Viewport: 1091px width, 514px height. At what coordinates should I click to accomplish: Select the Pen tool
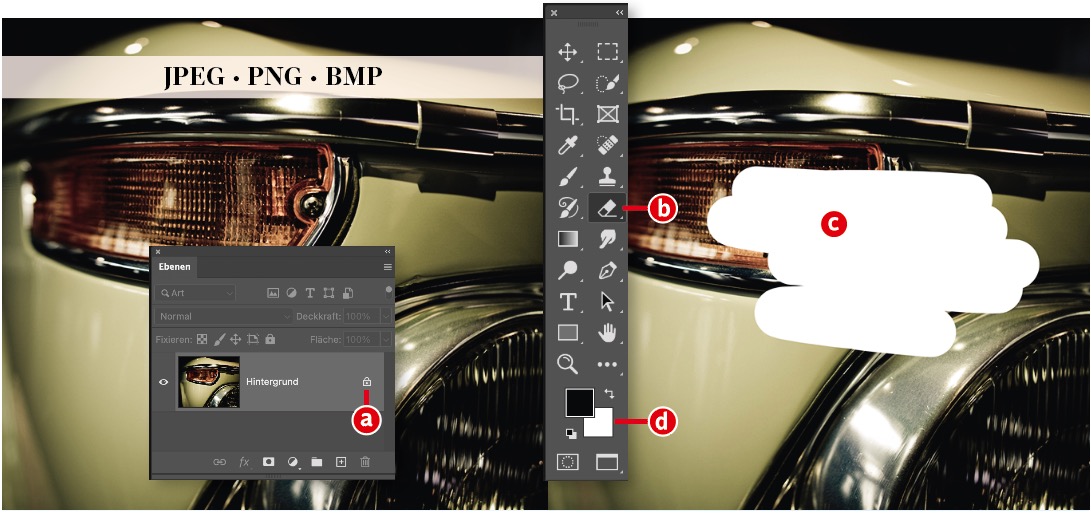pyautogui.click(x=607, y=271)
